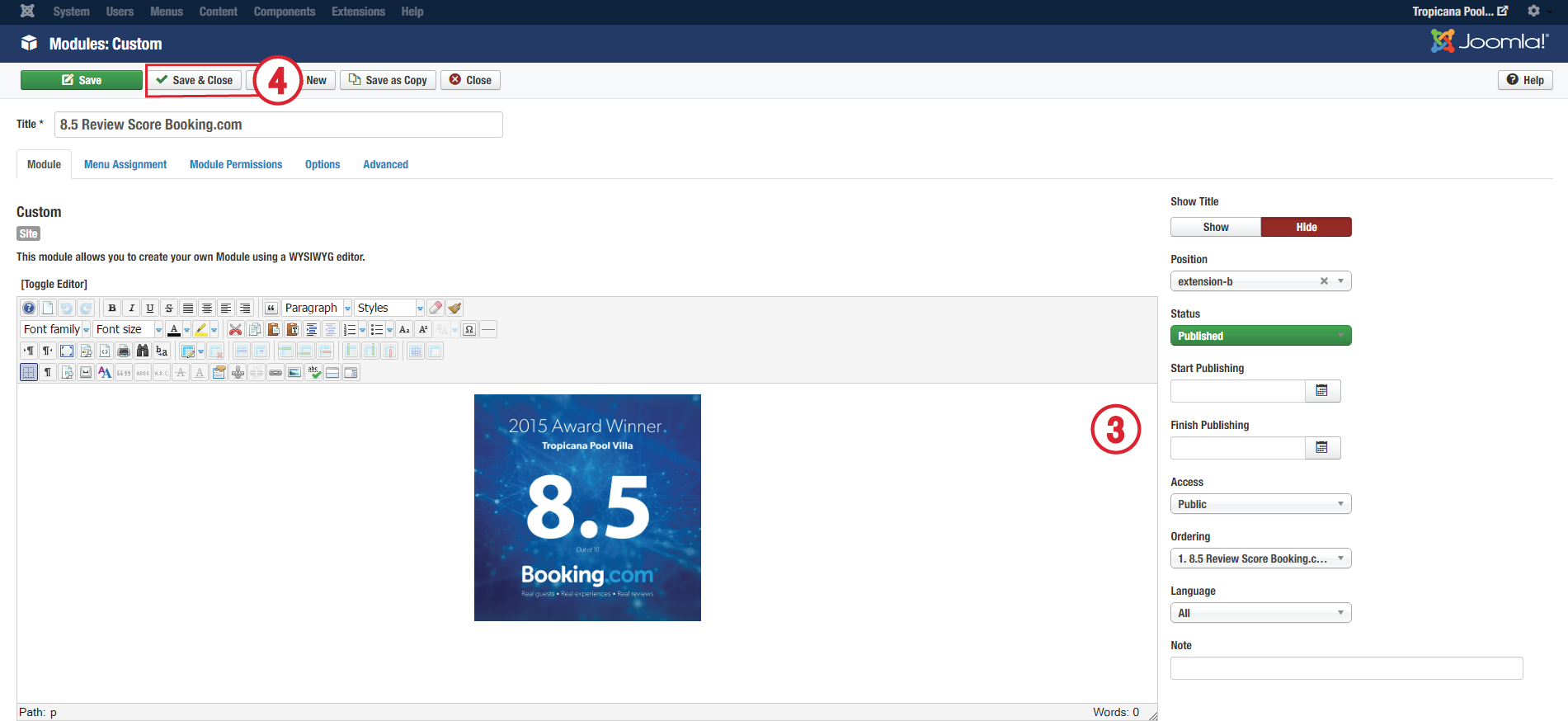Switch to Advanced tab
The height and width of the screenshot is (721, 1568).
click(385, 164)
